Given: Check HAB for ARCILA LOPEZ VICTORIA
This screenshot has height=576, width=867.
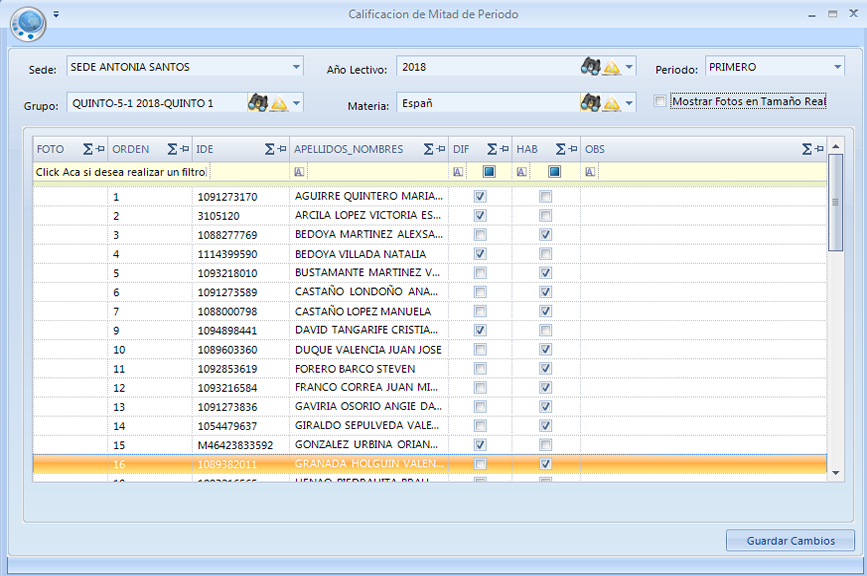Looking at the screenshot, I should 545,216.
